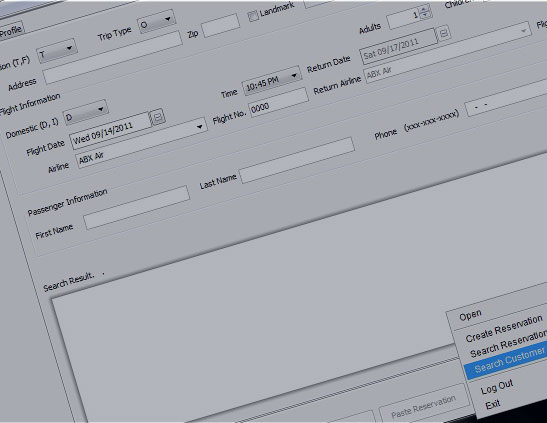This screenshot has height=423, width=547.
Task: Open the Flight Date calendar picker icon
Action: click(158, 117)
